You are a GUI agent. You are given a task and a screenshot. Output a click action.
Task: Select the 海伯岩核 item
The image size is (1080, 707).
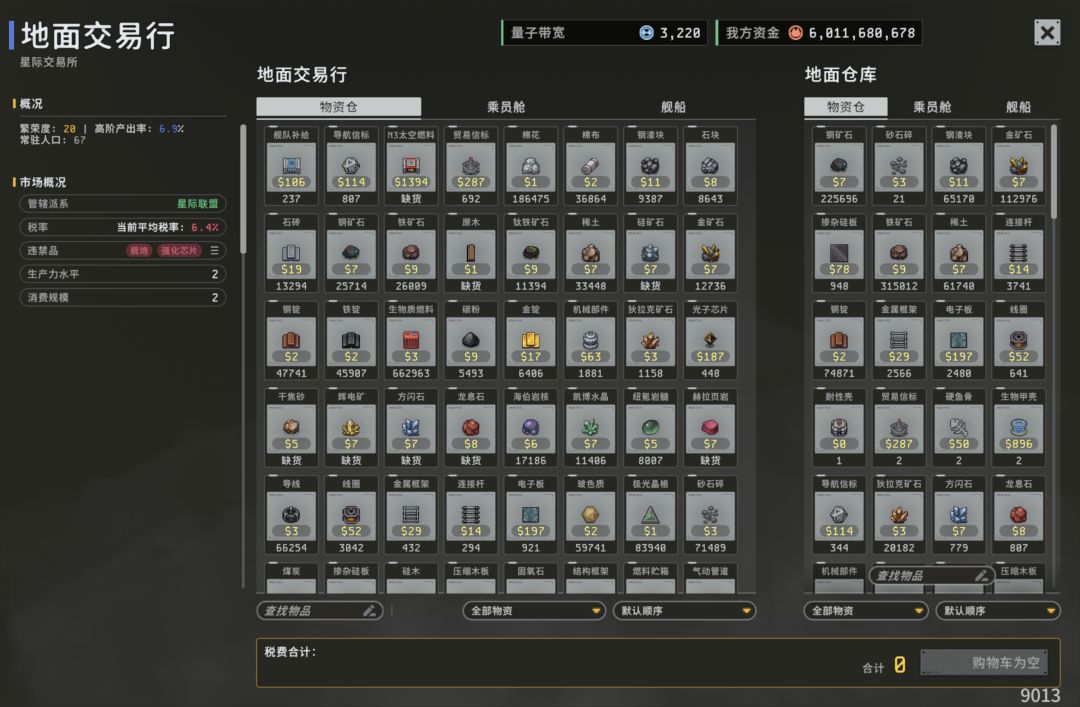[x=530, y=428]
